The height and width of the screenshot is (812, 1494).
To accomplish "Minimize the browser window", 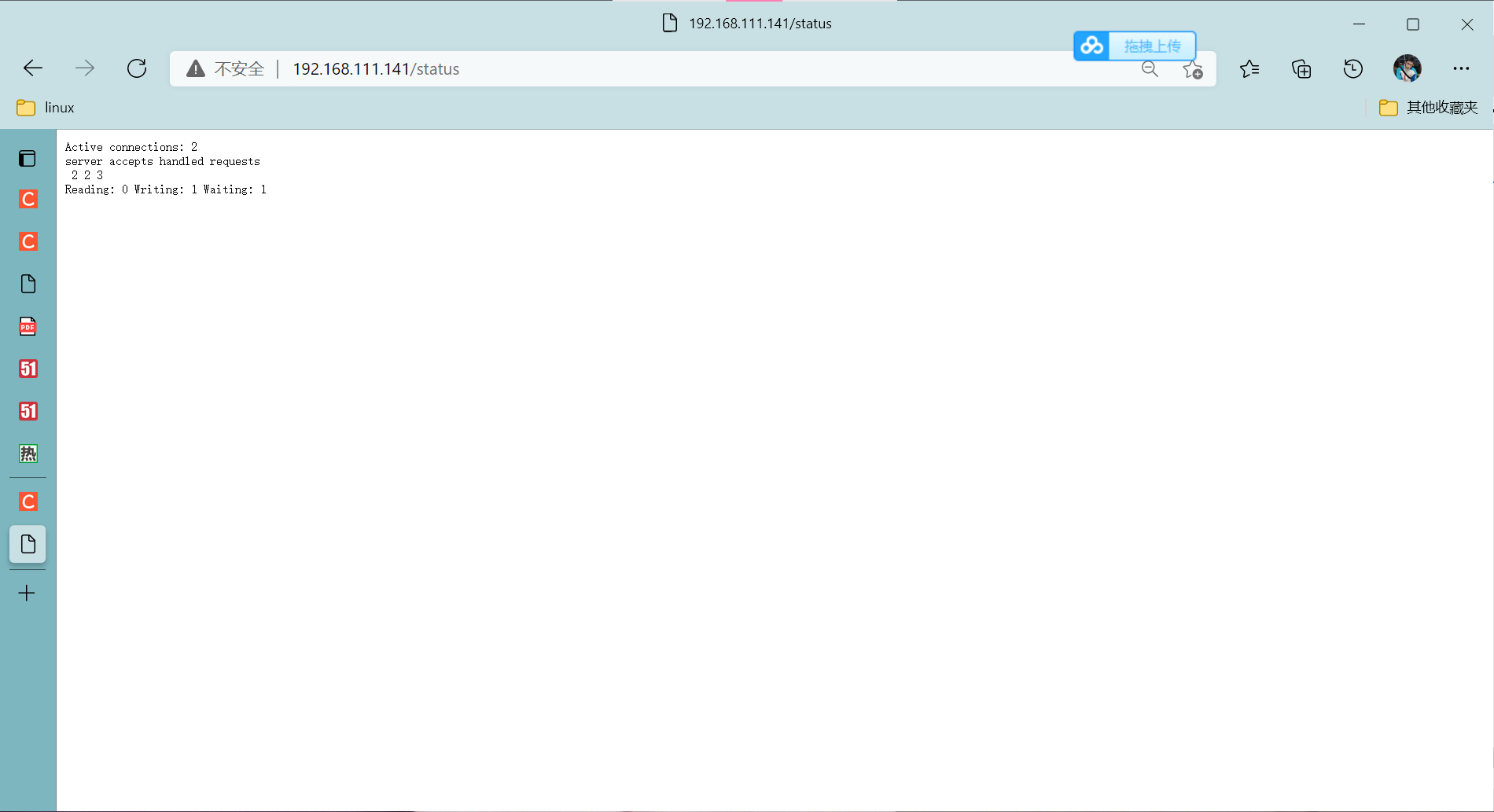I will pos(1359,24).
